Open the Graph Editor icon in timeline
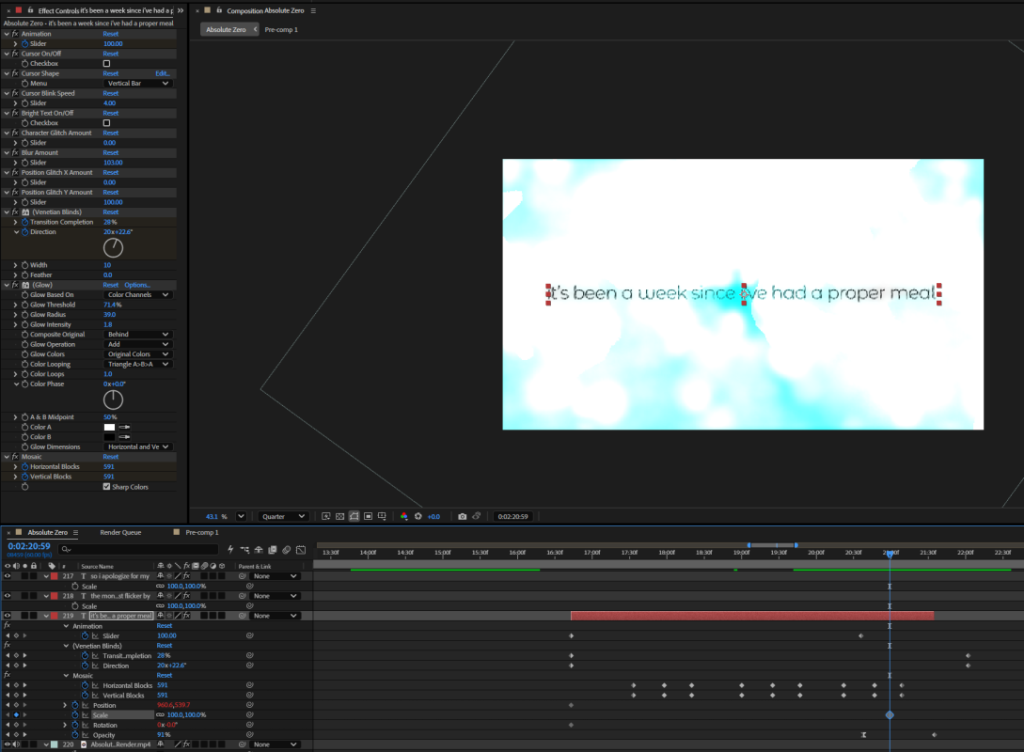The height and width of the screenshot is (752, 1024). tap(300, 550)
